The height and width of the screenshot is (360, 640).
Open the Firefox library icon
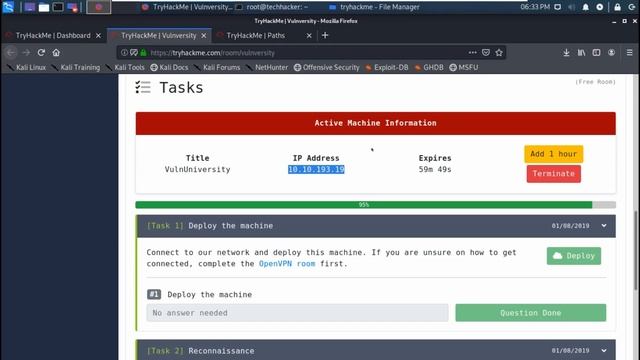click(581, 52)
